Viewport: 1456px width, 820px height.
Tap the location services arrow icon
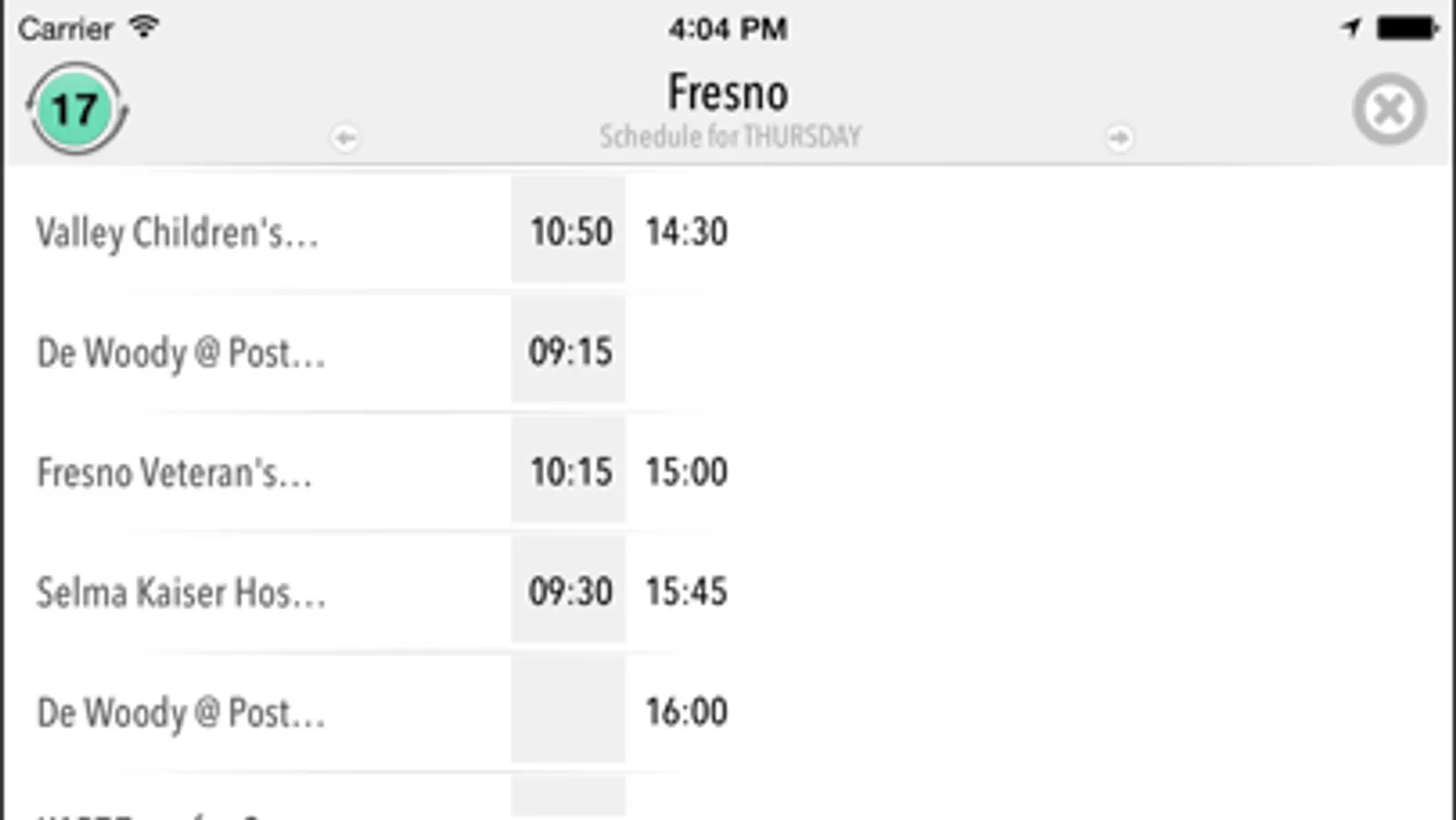click(1350, 28)
